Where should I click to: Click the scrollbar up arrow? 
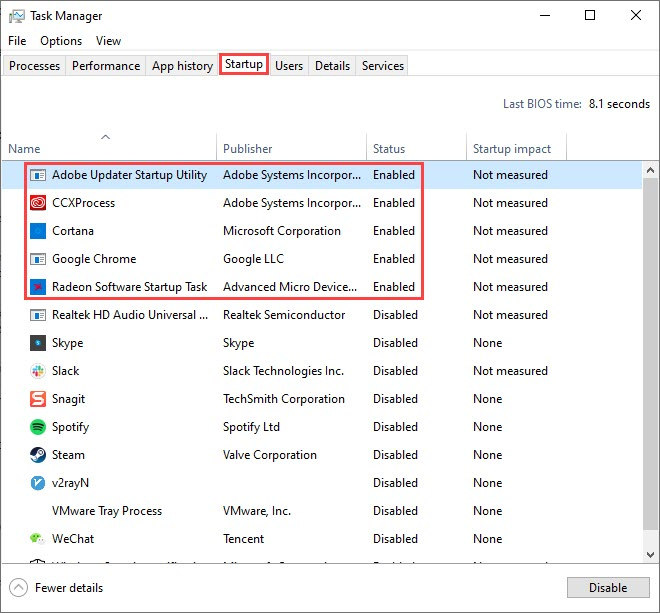tap(650, 170)
